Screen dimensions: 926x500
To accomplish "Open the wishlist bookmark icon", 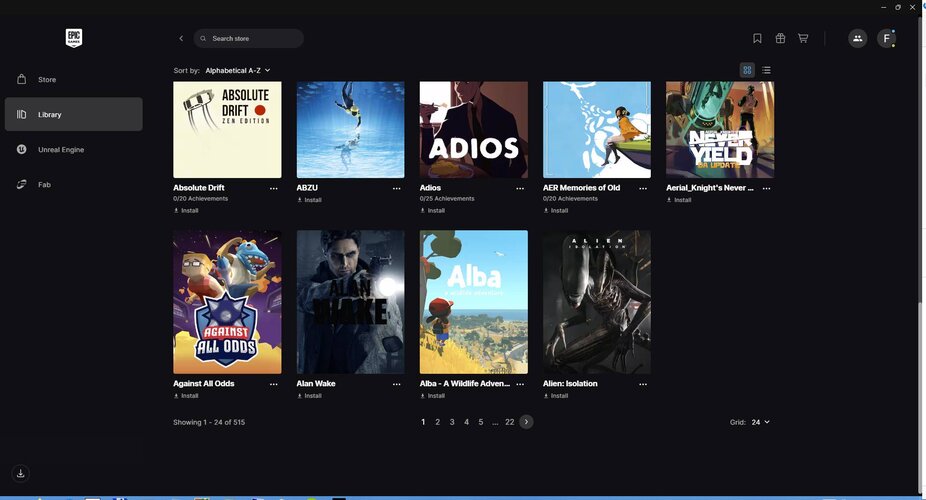I will pyautogui.click(x=757, y=38).
